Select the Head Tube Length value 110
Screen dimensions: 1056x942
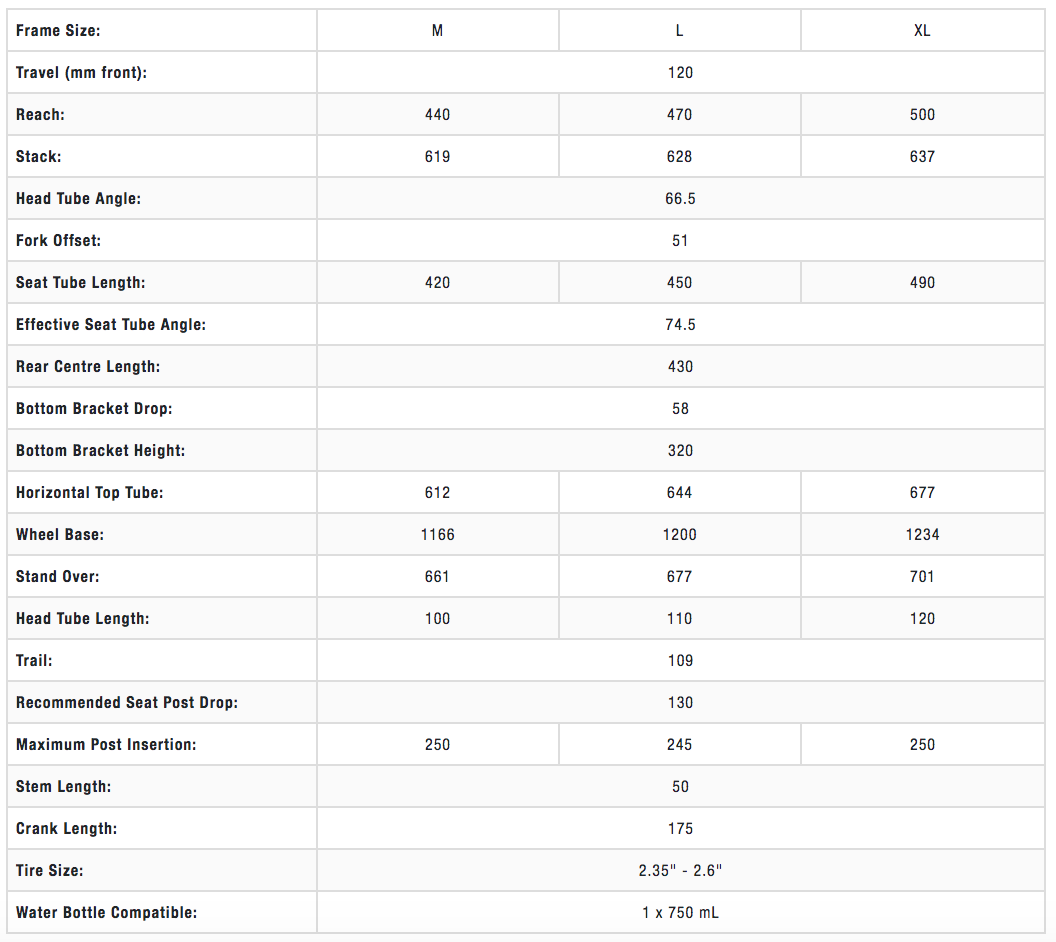coord(679,618)
